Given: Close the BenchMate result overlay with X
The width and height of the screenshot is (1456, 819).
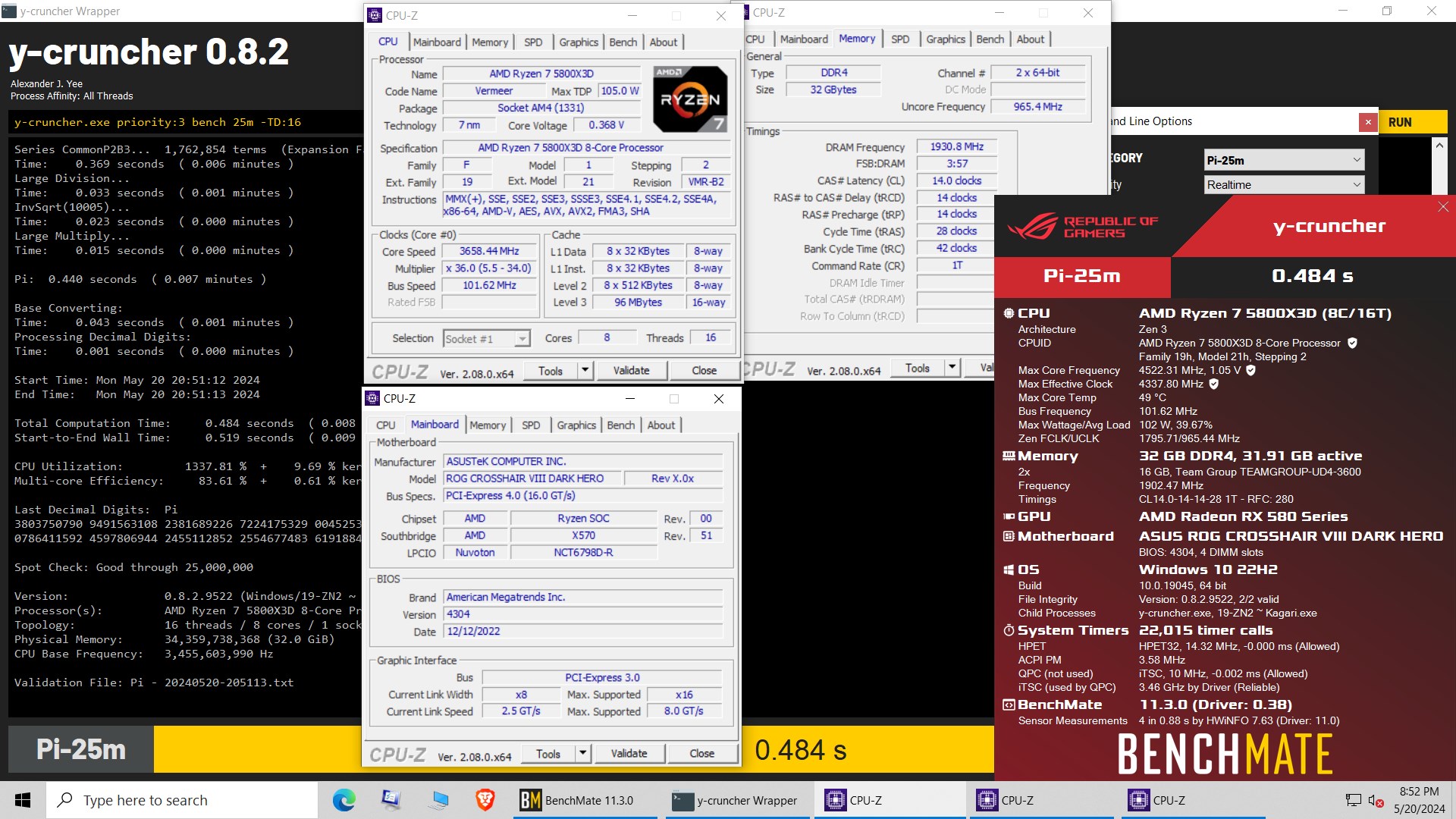Looking at the screenshot, I should (x=1443, y=207).
